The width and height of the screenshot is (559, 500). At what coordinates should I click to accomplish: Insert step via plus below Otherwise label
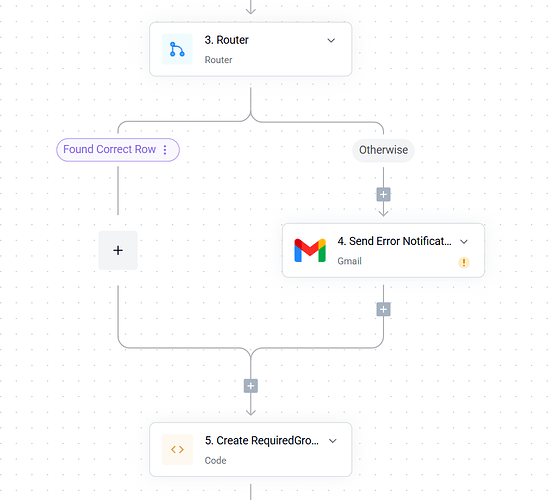click(383, 195)
